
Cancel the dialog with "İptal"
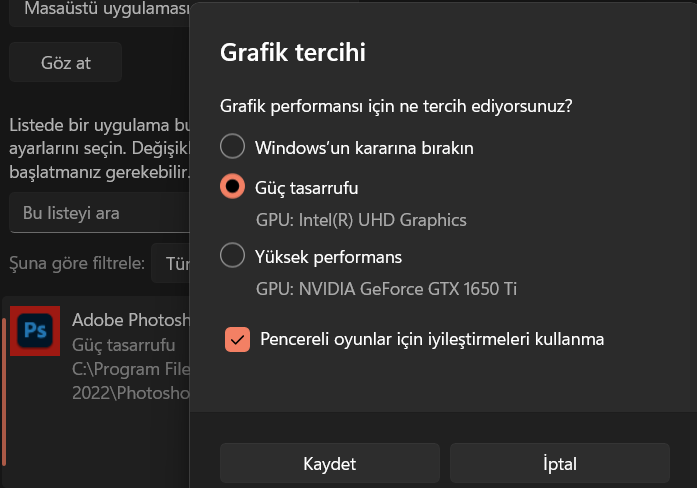click(x=559, y=464)
